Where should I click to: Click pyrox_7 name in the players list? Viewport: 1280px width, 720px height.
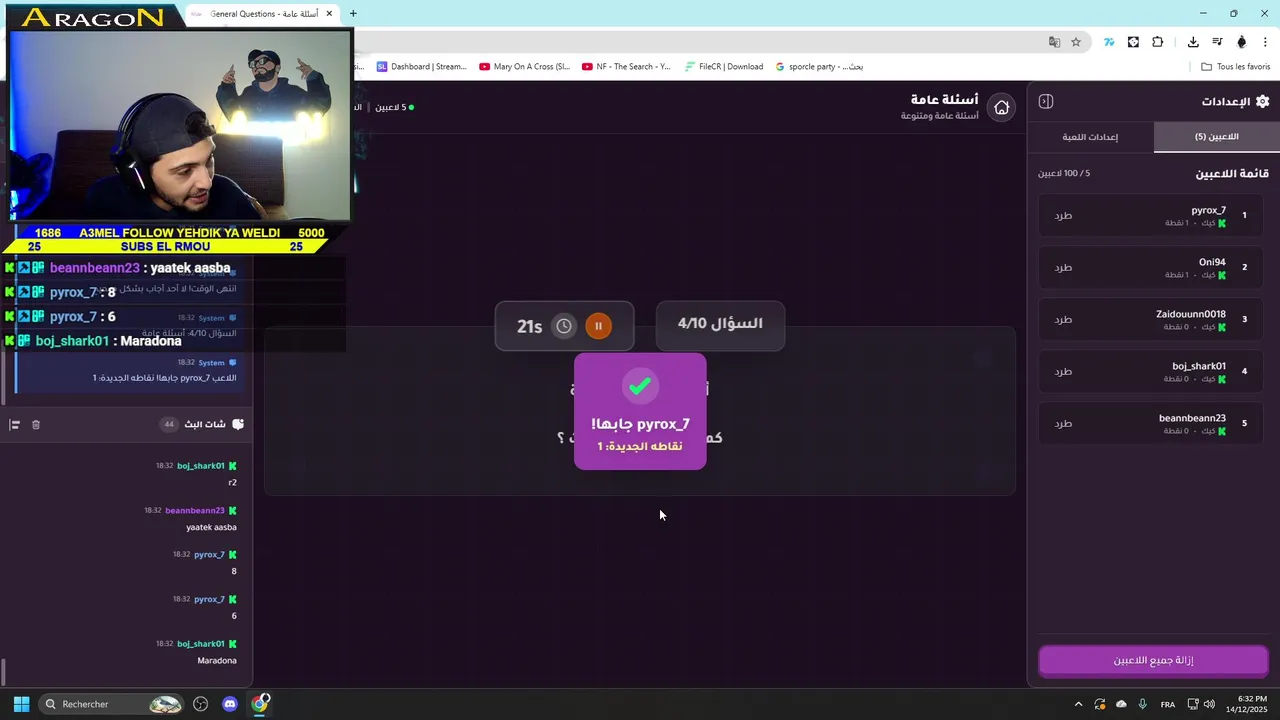click(x=1208, y=210)
